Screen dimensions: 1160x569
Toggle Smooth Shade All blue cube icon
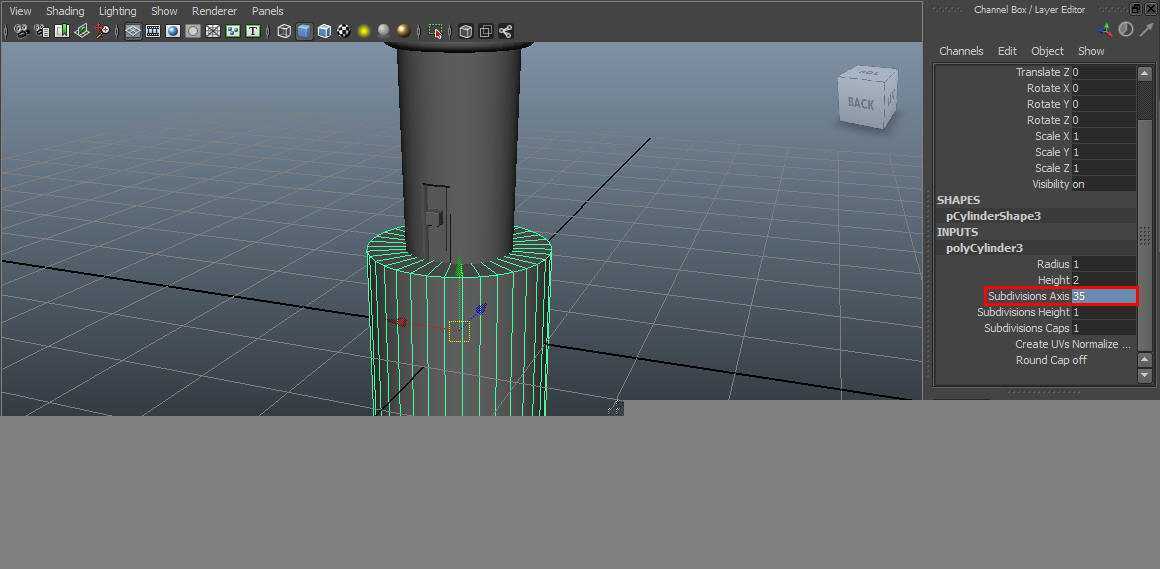[x=304, y=31]
